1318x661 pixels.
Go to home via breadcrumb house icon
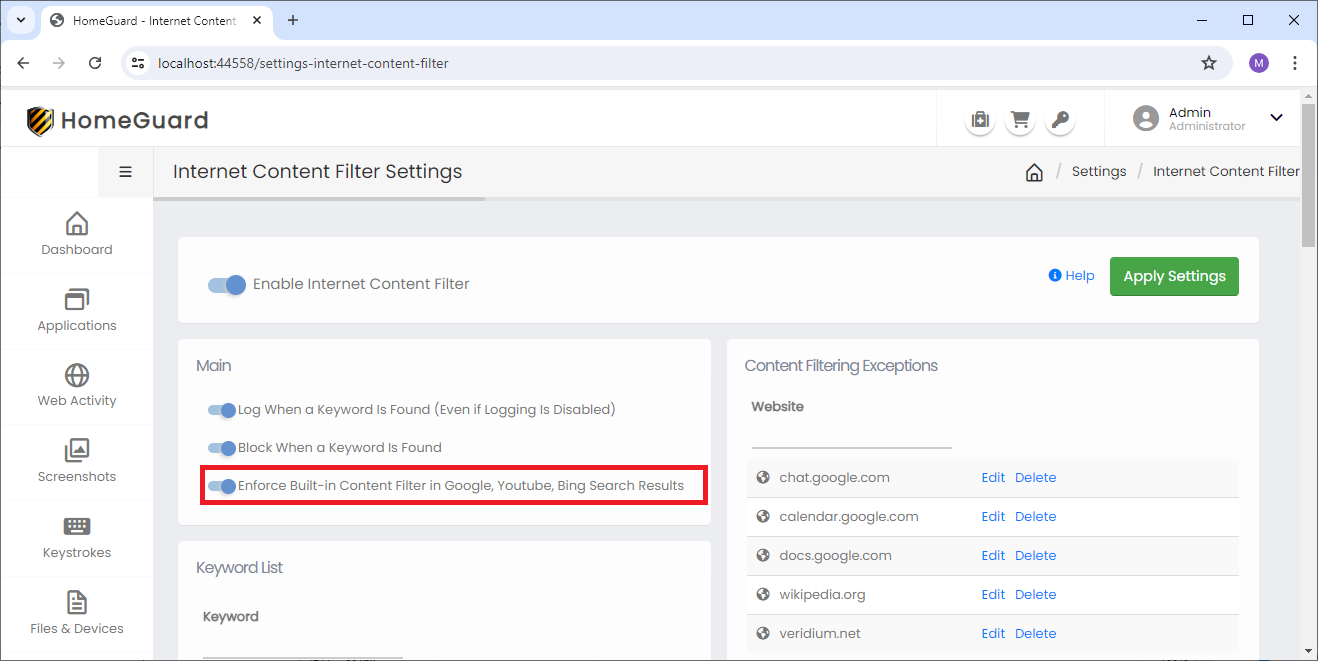(1034, 172)
